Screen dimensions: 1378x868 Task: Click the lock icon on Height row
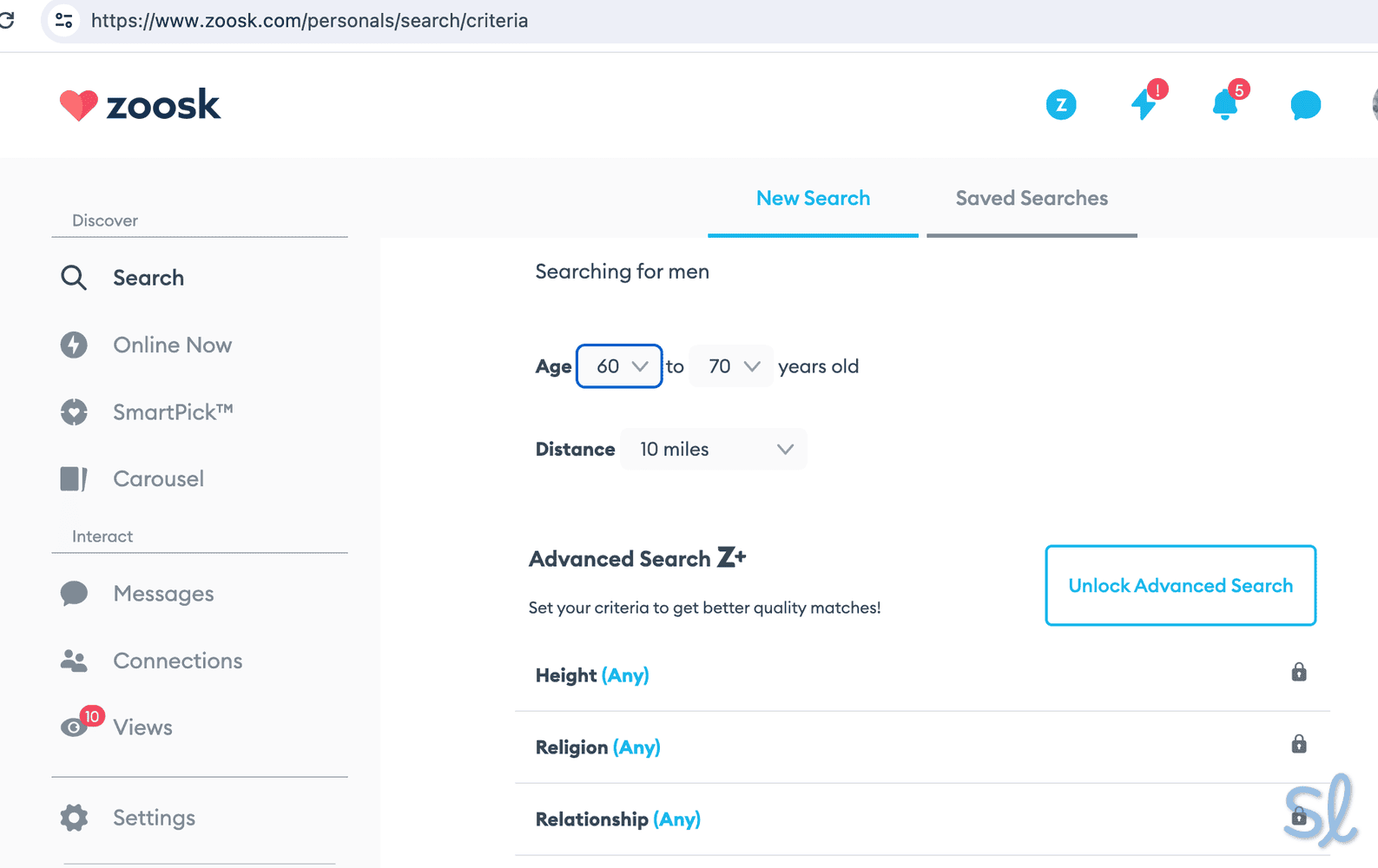1298,672
